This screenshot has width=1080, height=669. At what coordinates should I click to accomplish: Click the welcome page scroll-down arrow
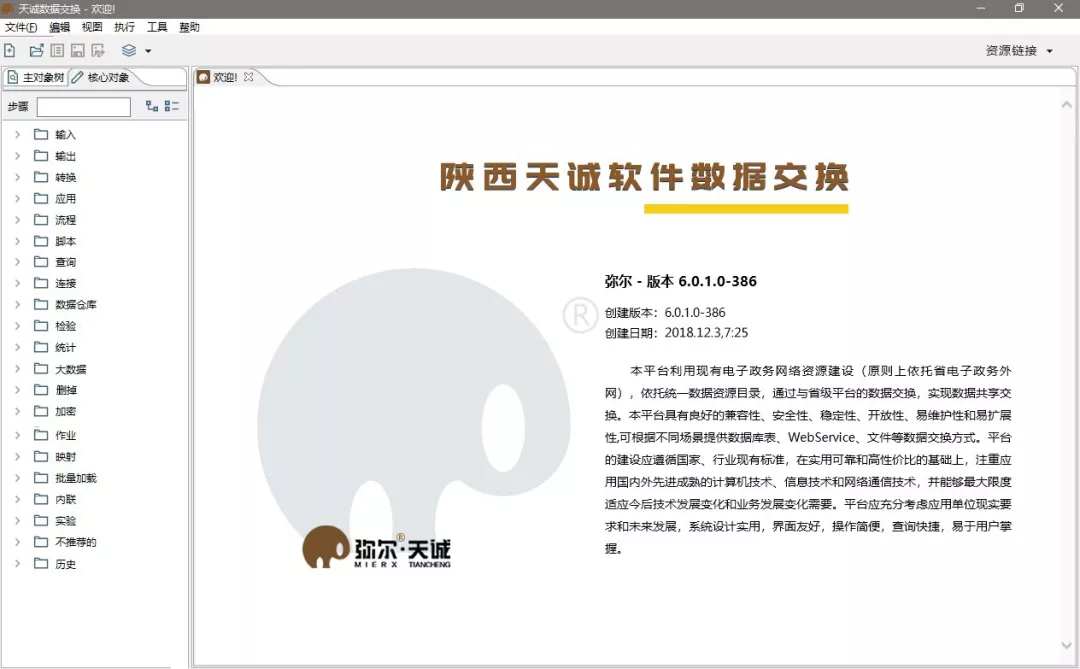[x=1066, y=646]
